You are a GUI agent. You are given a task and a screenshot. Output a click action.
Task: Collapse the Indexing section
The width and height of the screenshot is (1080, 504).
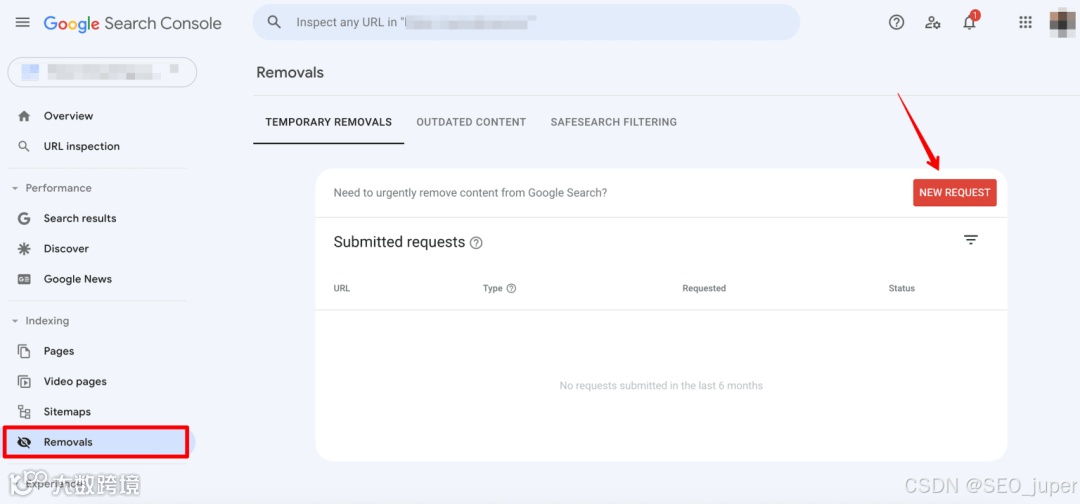(16, 321)
